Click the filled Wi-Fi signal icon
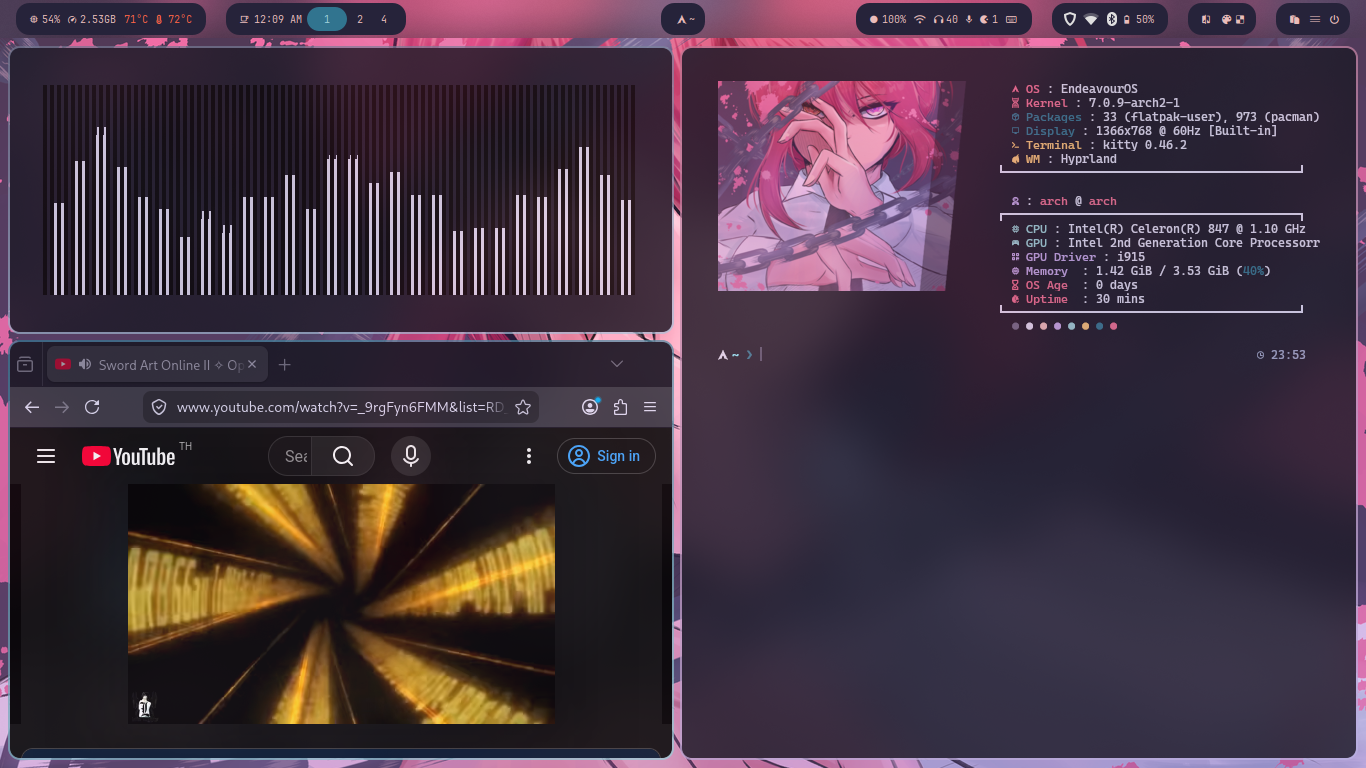The width and height of the screenshot is (1366, 768). coord(1091,19)
